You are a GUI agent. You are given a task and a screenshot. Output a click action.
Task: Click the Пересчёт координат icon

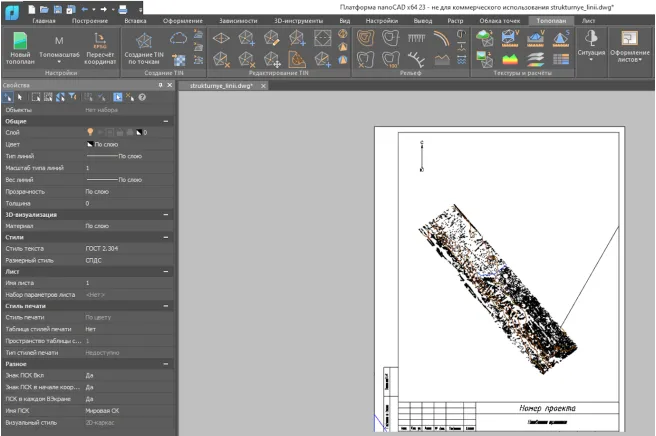point(99,42)
